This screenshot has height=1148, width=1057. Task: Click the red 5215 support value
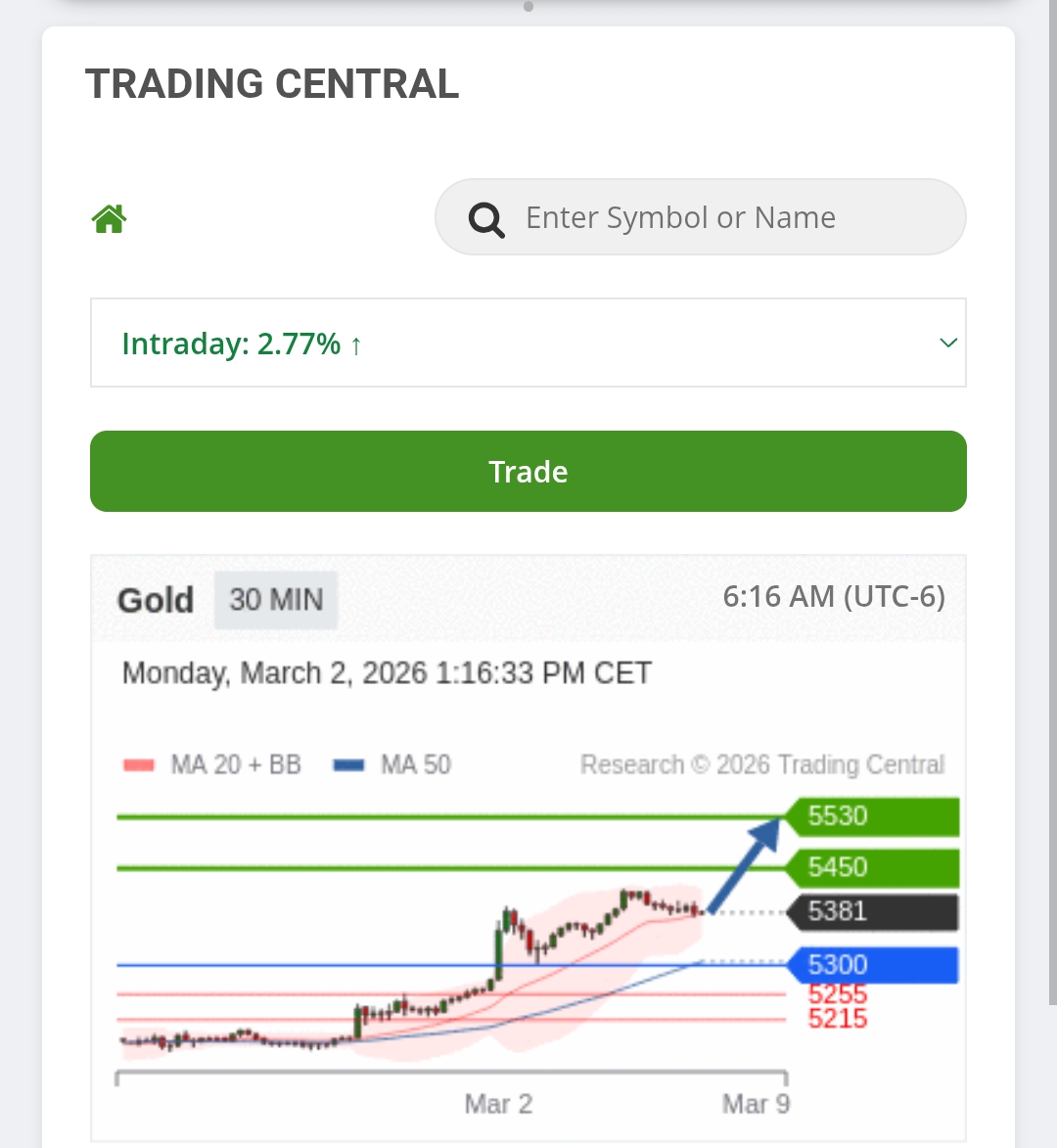(x=838, y=1019)
